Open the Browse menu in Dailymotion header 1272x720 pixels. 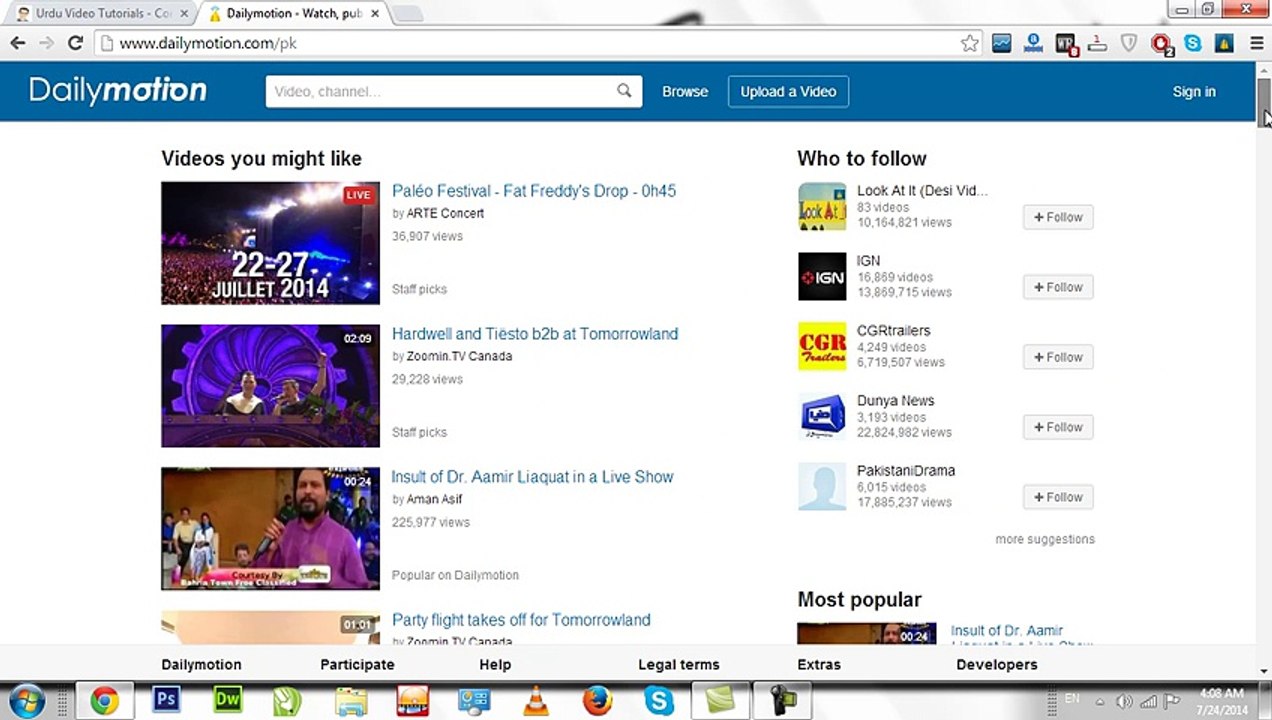(685, 91)
